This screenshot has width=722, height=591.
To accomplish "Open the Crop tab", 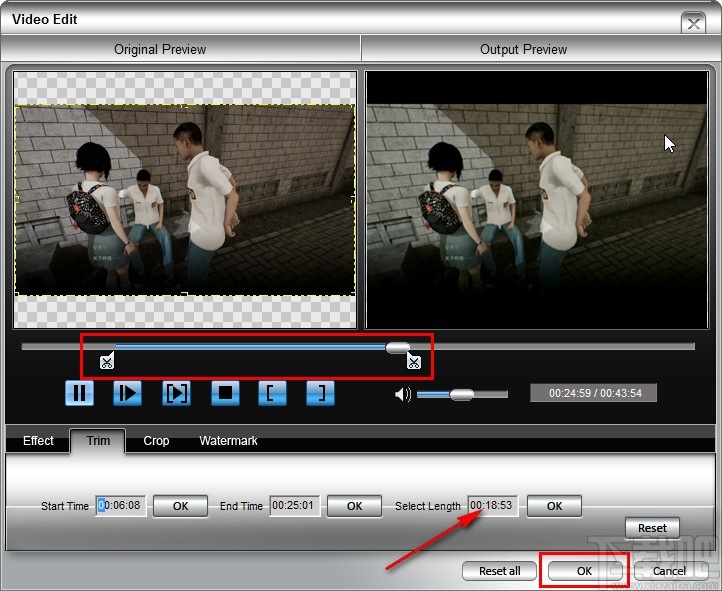I will (x=156, y=440).
